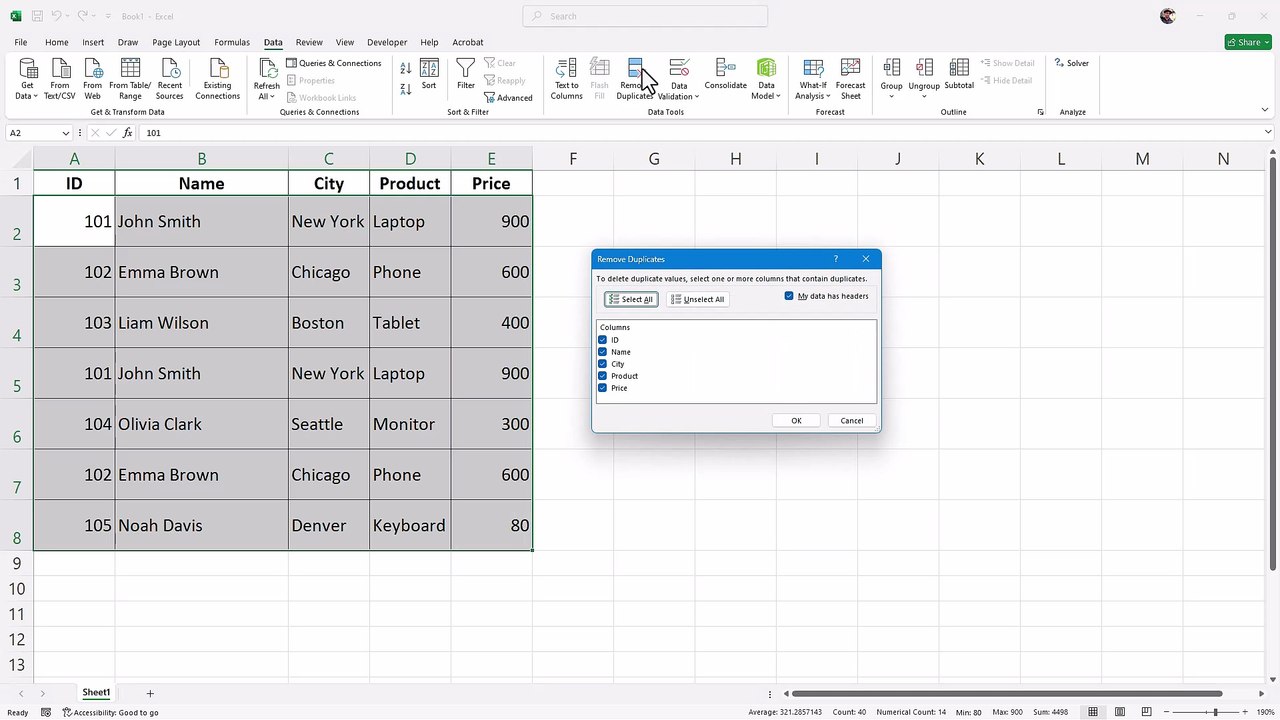Image resolution: width=1280 pixels, height=720 pixels.
Task: Open the Formulas tab
Action: coord(232,42)
